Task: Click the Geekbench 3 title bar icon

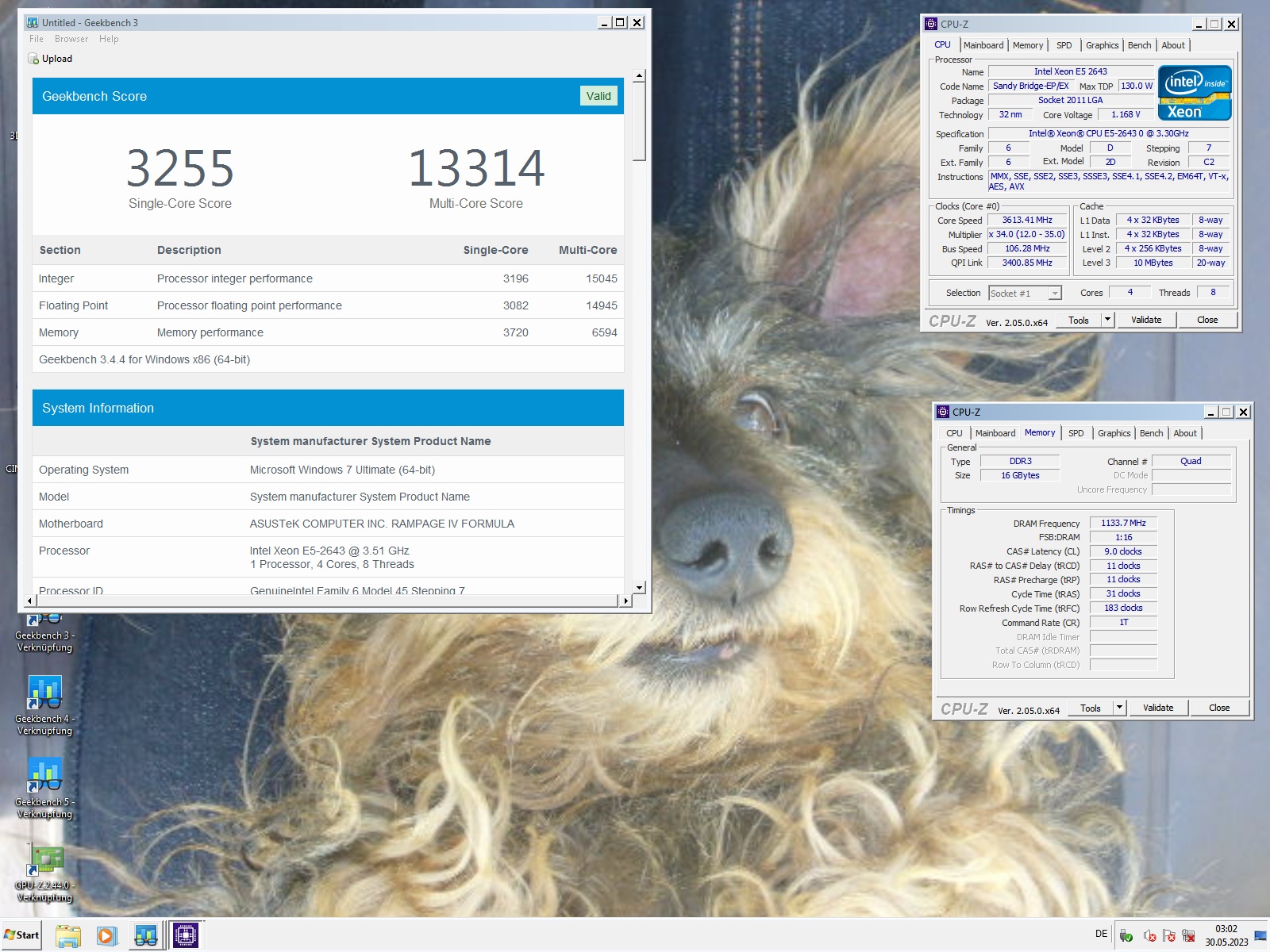Action: pos(33,22)
